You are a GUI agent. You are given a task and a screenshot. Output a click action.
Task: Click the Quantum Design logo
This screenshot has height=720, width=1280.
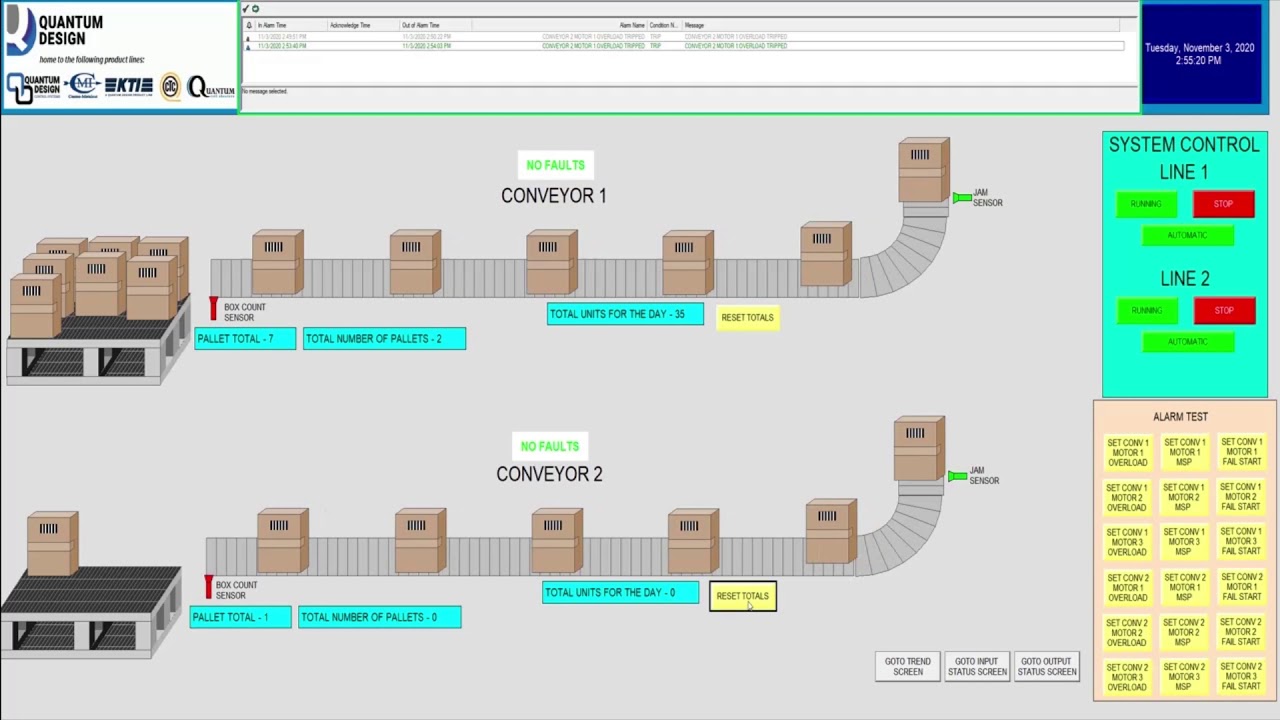click(54, 31)
